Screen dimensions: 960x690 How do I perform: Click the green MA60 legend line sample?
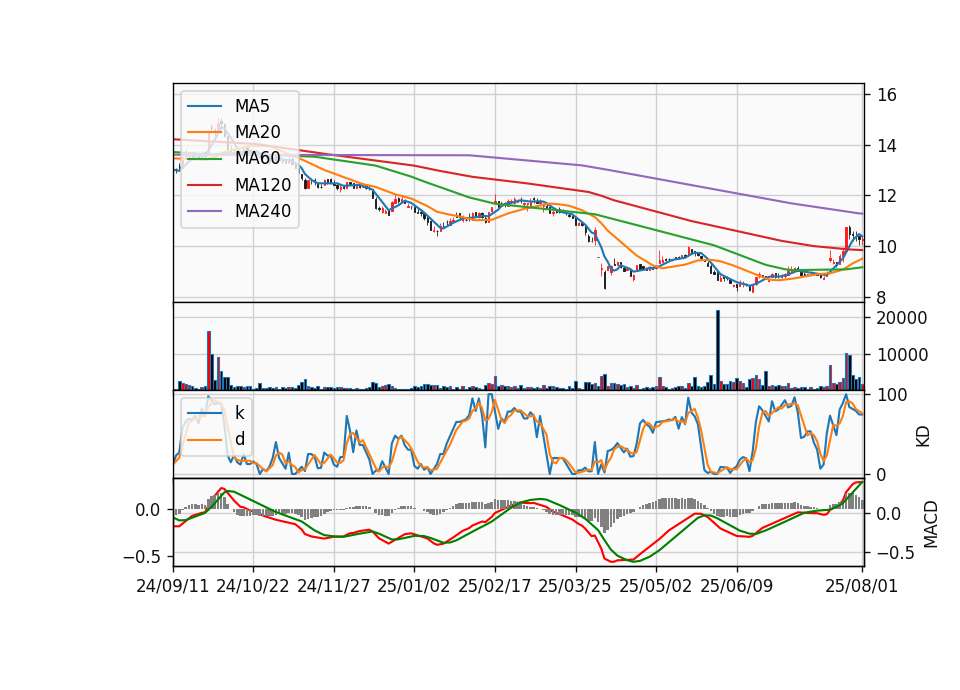[204, 159]
